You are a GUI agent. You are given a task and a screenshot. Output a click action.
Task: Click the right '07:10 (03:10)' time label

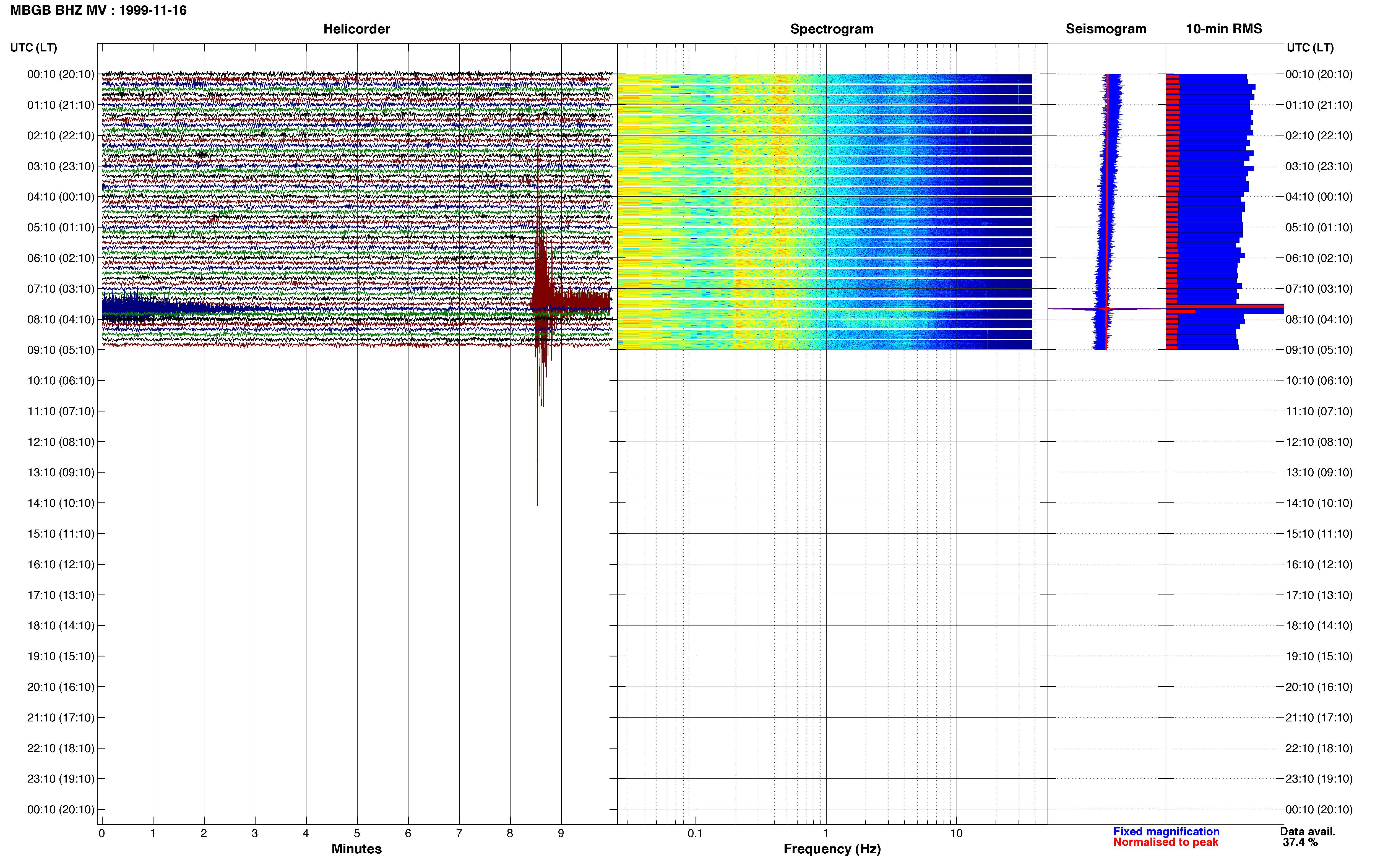1319,289
